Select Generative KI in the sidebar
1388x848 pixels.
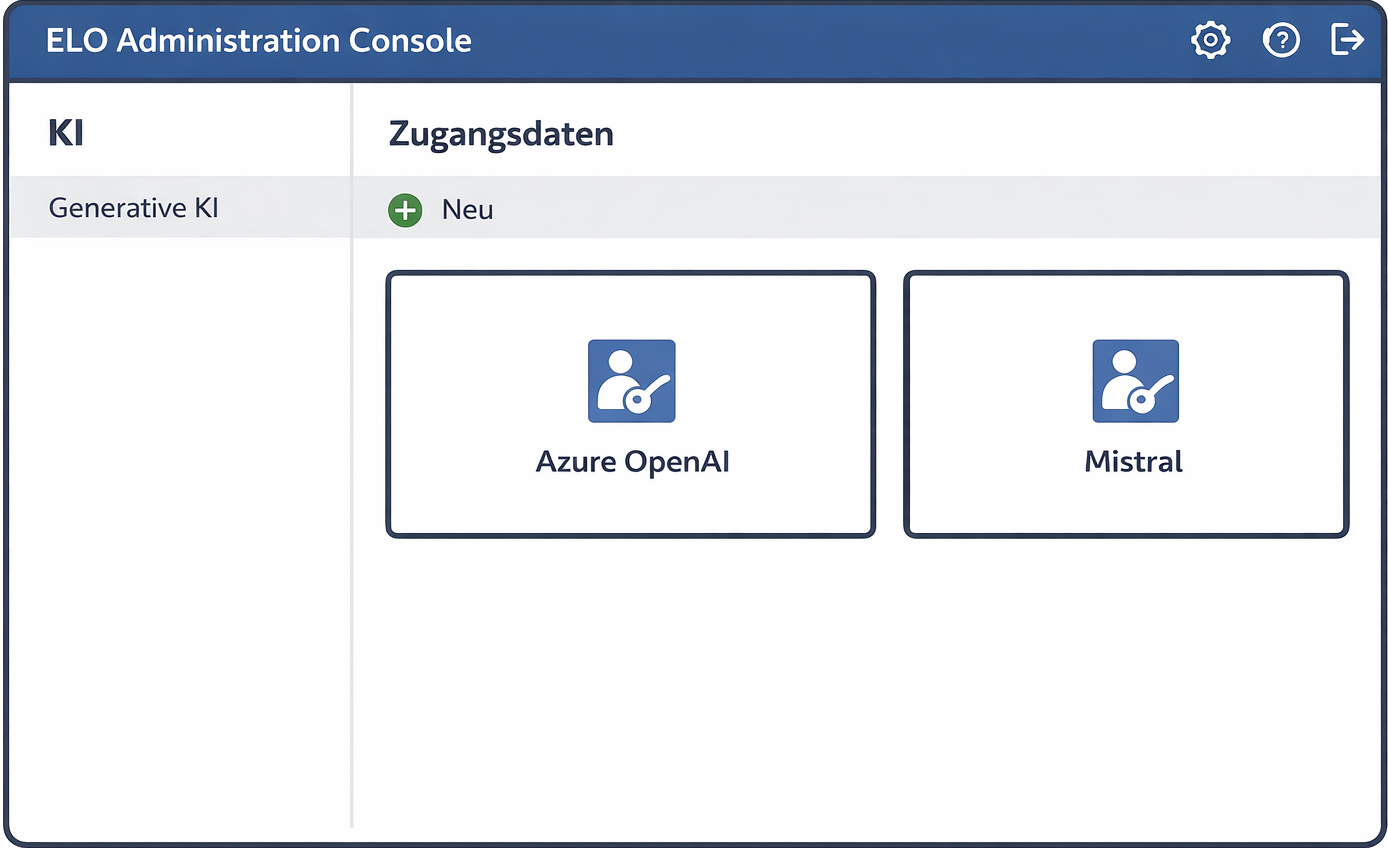133,207
